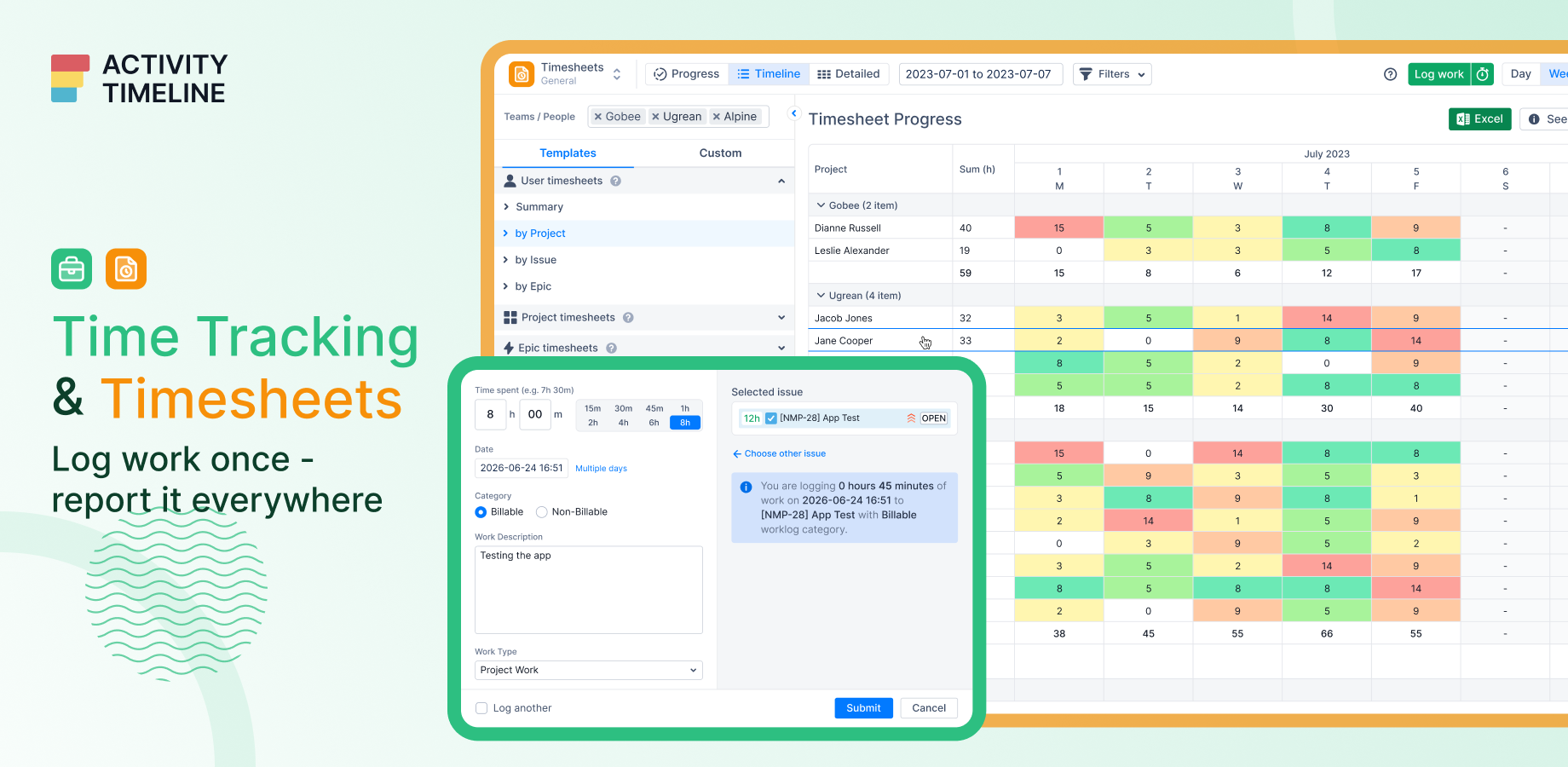
Task: Export the timesheet to Excel
Action: pyautogui.click(x=1480, y=119)
